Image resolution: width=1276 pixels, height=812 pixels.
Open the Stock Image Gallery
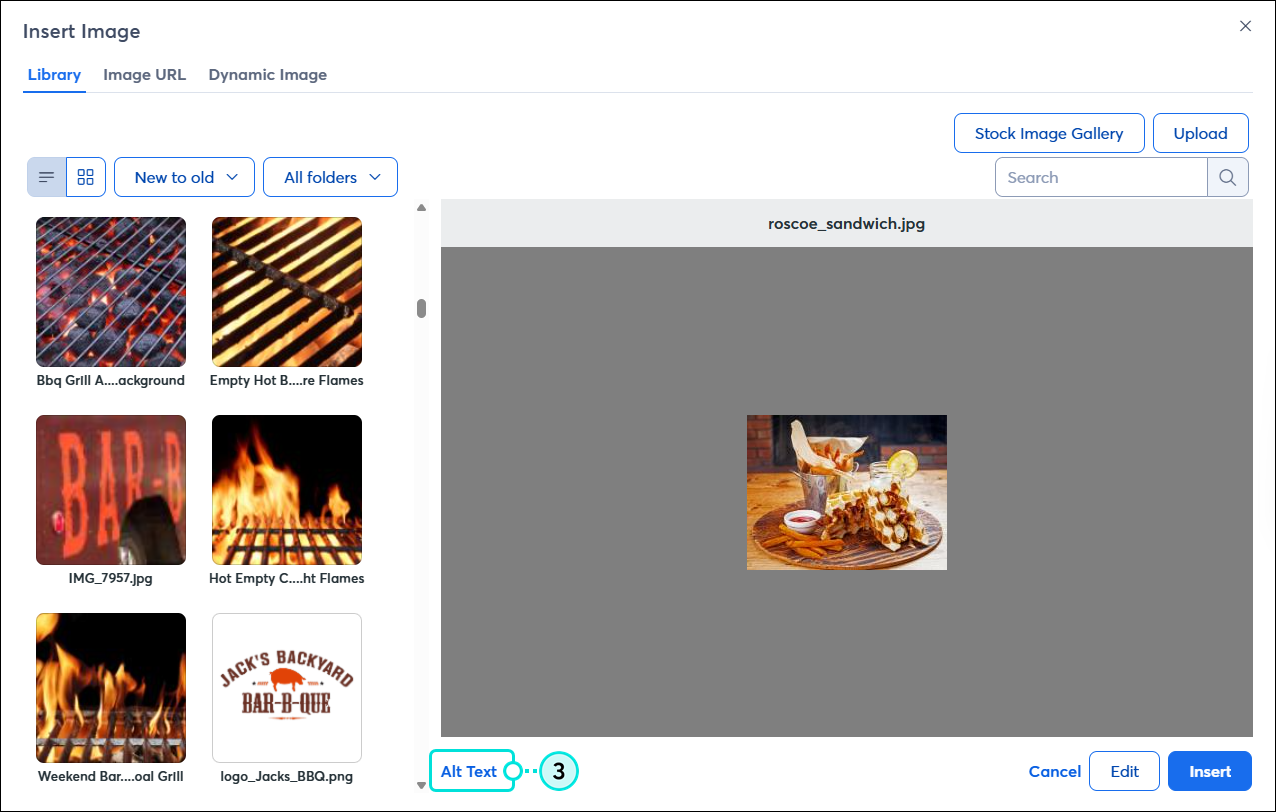tap(1049, 133)
